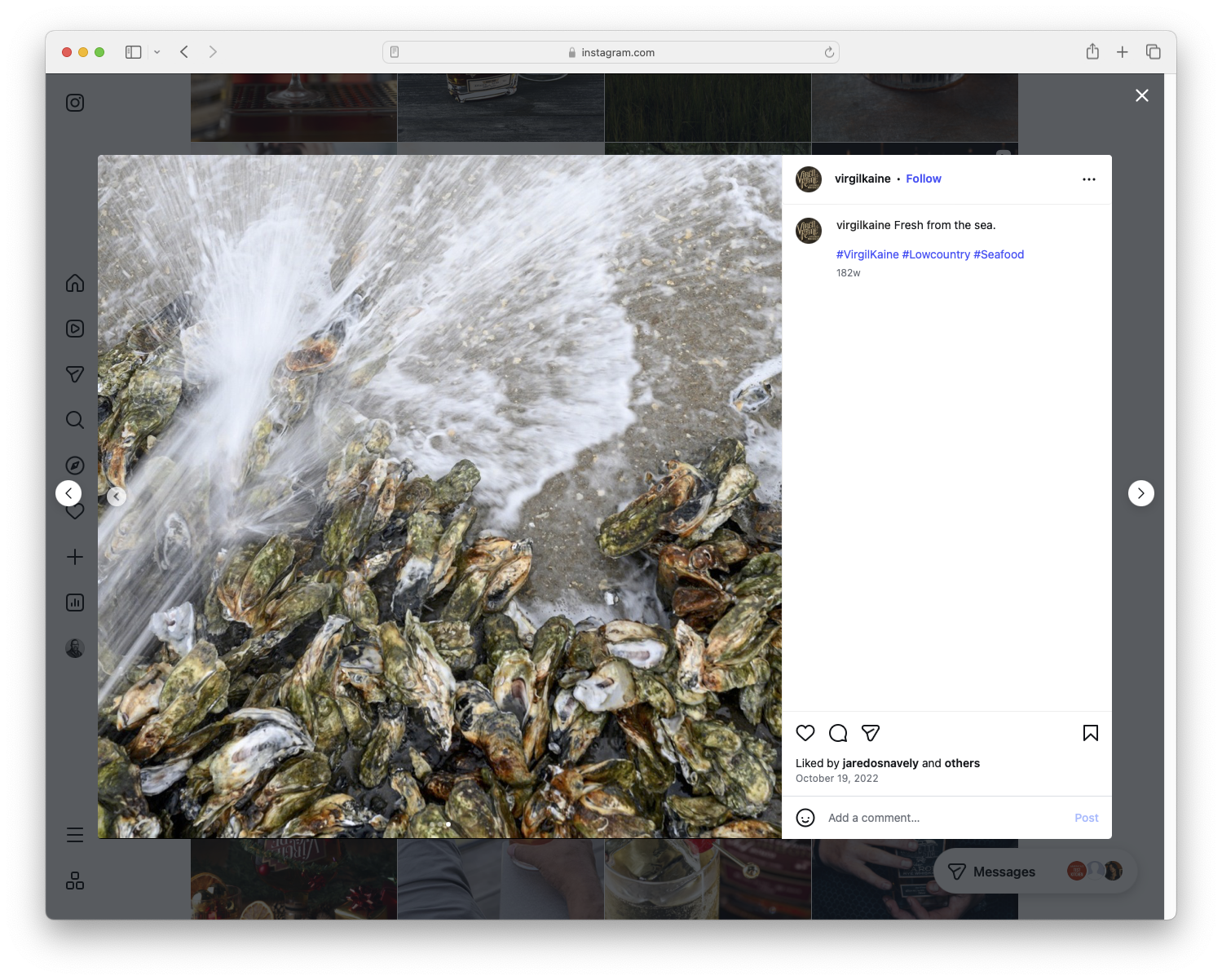Screen dimensions: 1222x980
Task: Like the post with the heart icon
Action: 805,733
